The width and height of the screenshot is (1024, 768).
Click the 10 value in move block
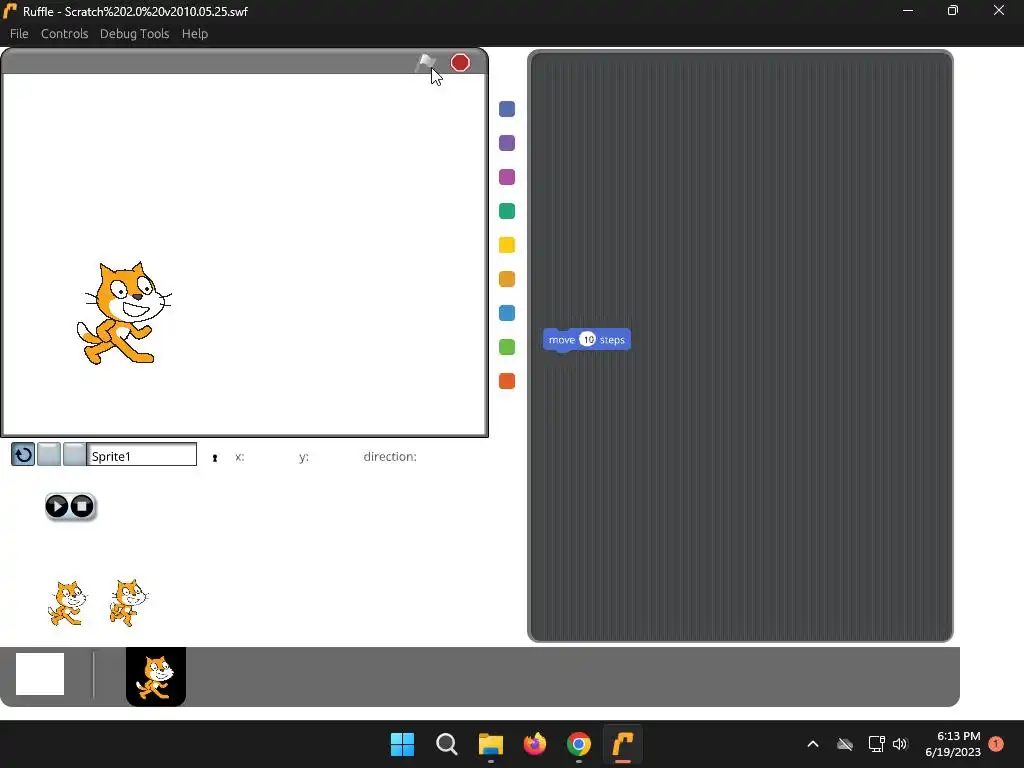[588, 340]
